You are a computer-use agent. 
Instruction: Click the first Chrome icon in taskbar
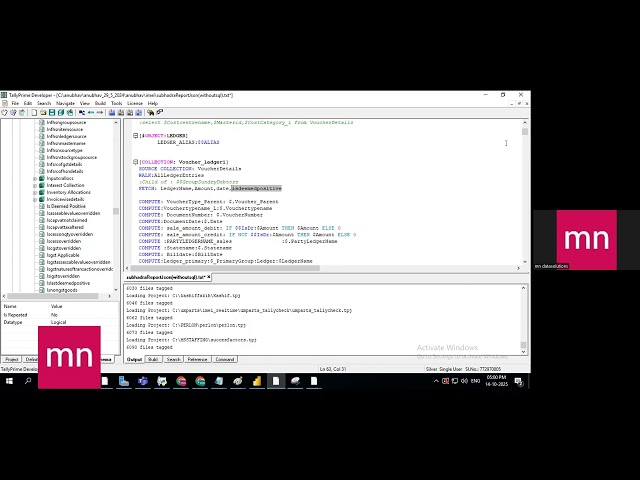[x=181, y=381]
